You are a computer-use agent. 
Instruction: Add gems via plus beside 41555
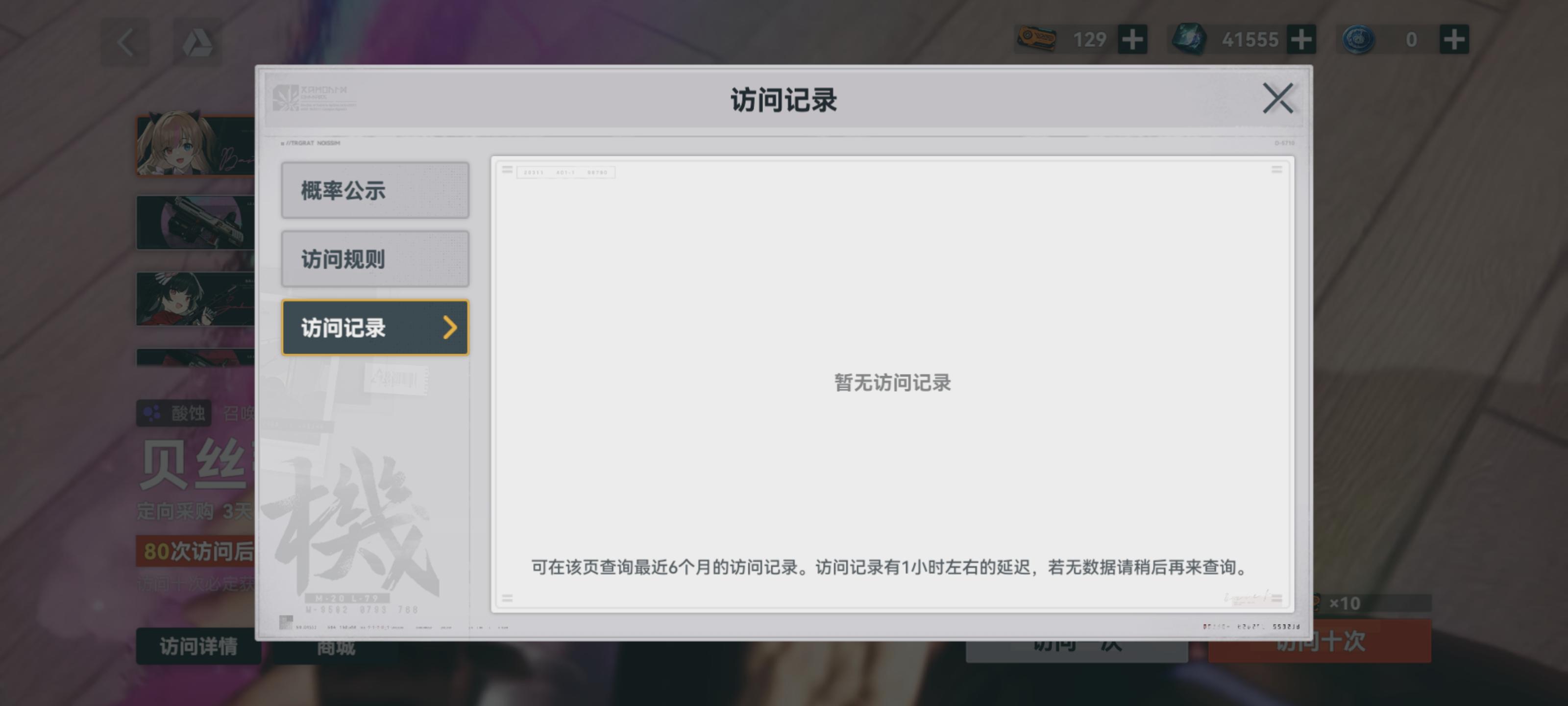click(x=1301, y=40)
